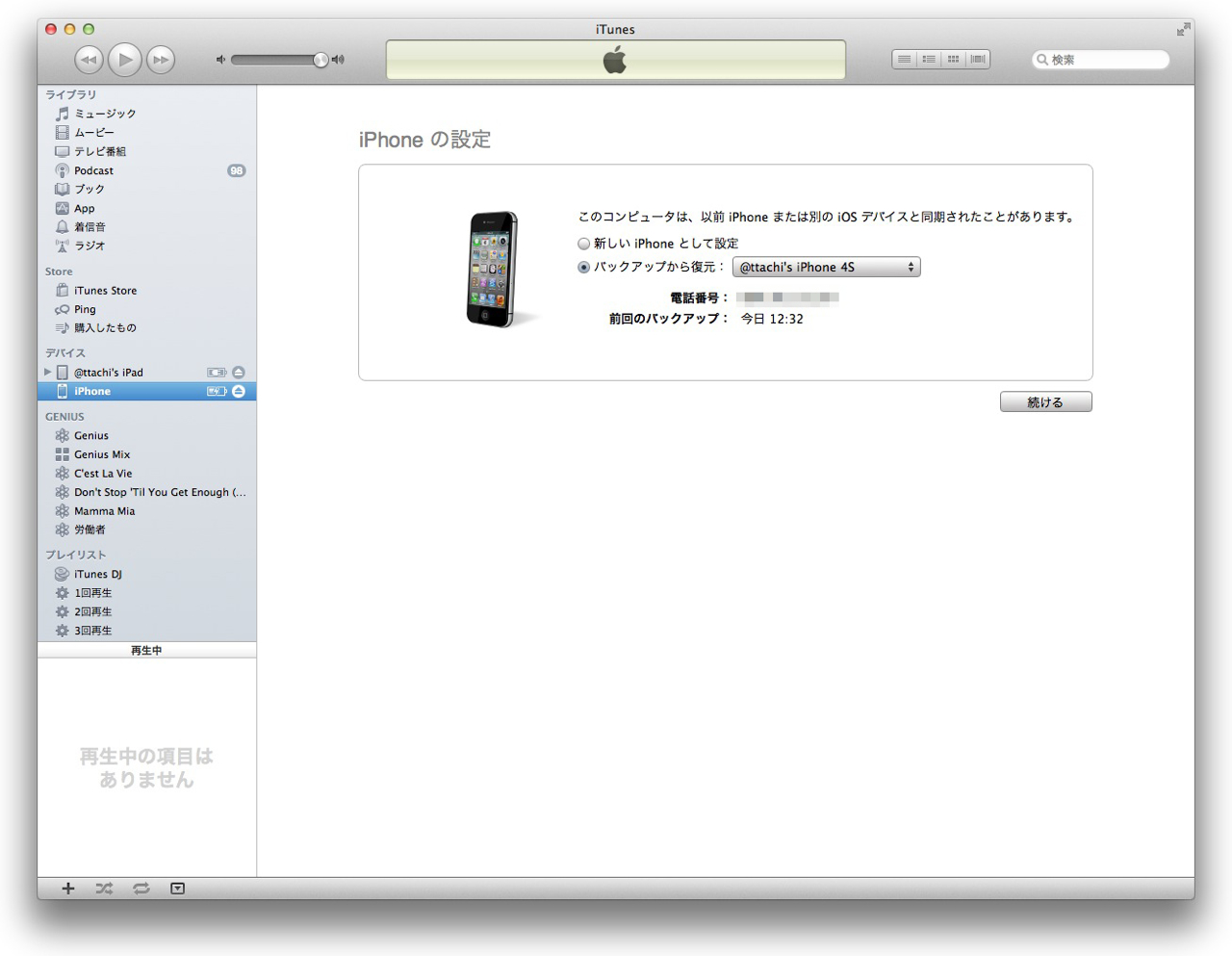Viewport: 1232px width, 956px height.
Task: Hide the artwork panel via bottom bar icon
Action: pyautogui.click(x=178, y=889)
